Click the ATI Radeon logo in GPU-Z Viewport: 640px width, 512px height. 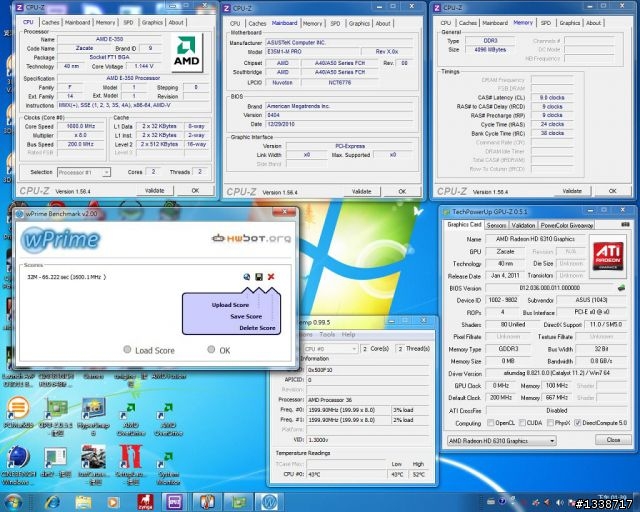coord(608,256)
